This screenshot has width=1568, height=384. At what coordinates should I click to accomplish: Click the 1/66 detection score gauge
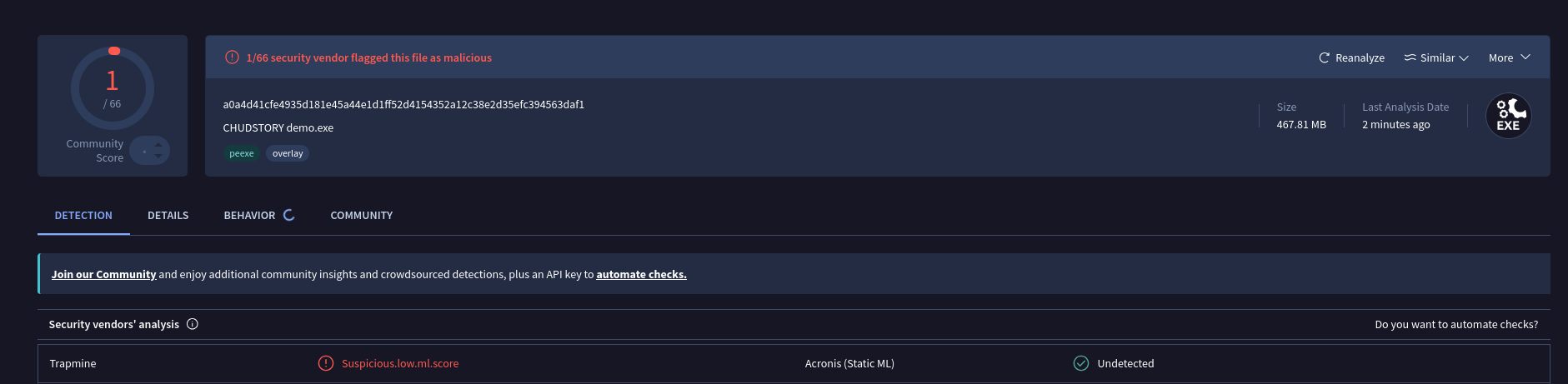[x=113, y=88]
